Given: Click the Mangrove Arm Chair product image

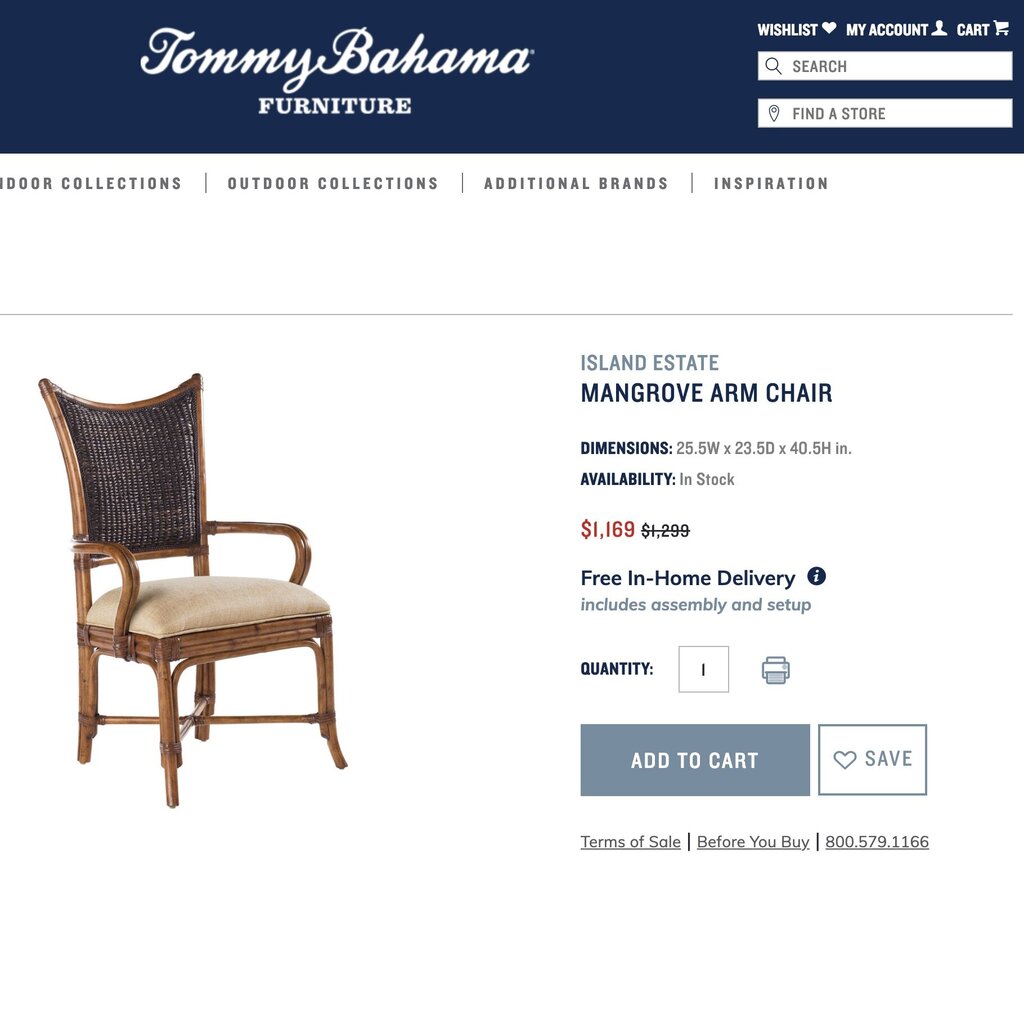Looking at the screenshot, I should click(x=193, y=590).
